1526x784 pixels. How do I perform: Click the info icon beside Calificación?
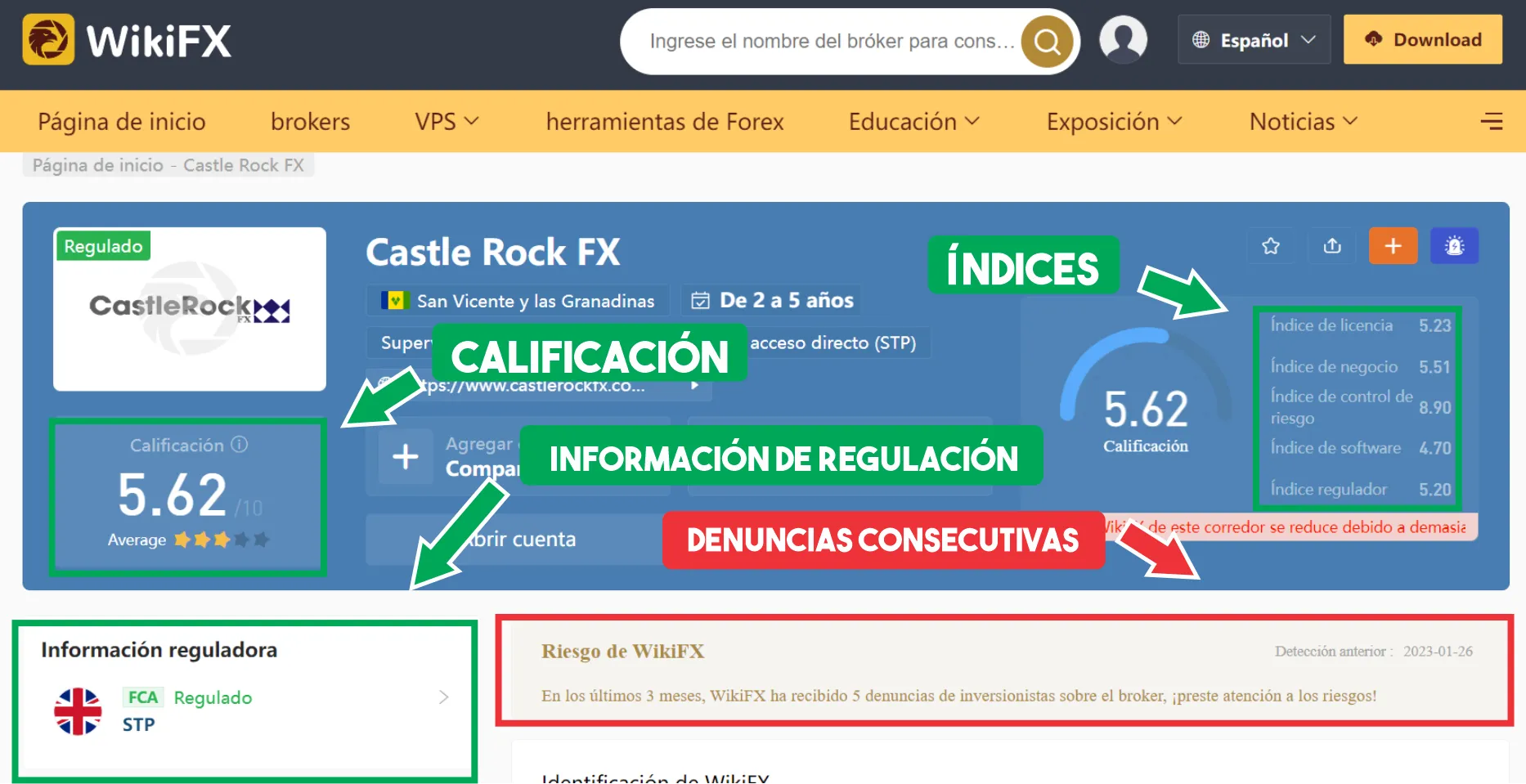point(240,444)
